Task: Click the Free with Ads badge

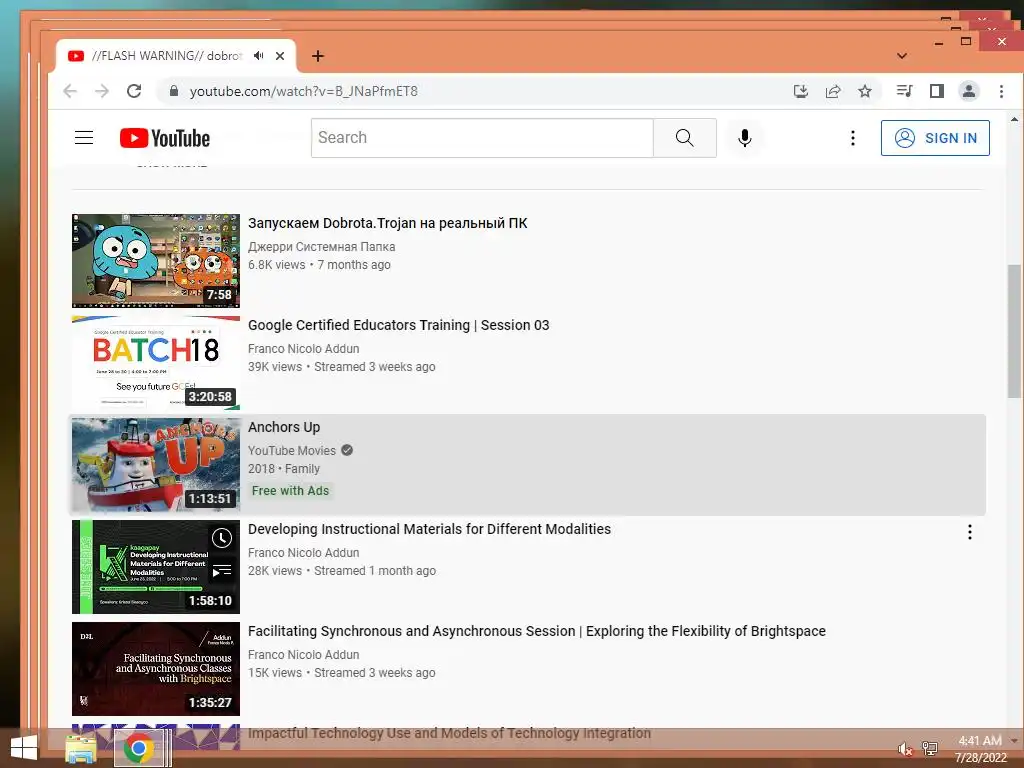Action: point(291,490)
